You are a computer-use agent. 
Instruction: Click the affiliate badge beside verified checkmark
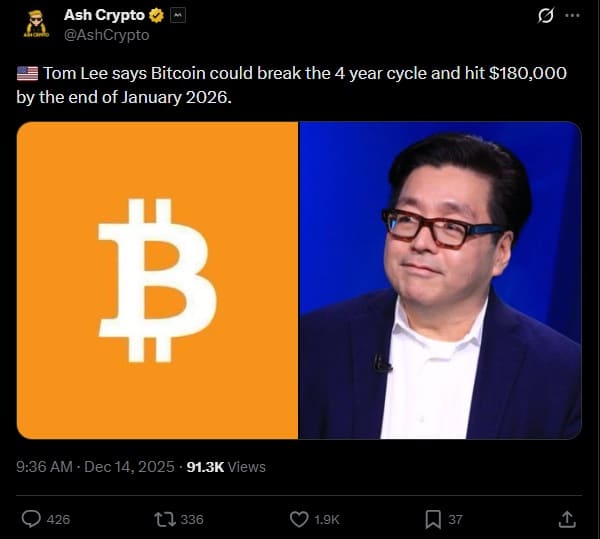(178, 16)
